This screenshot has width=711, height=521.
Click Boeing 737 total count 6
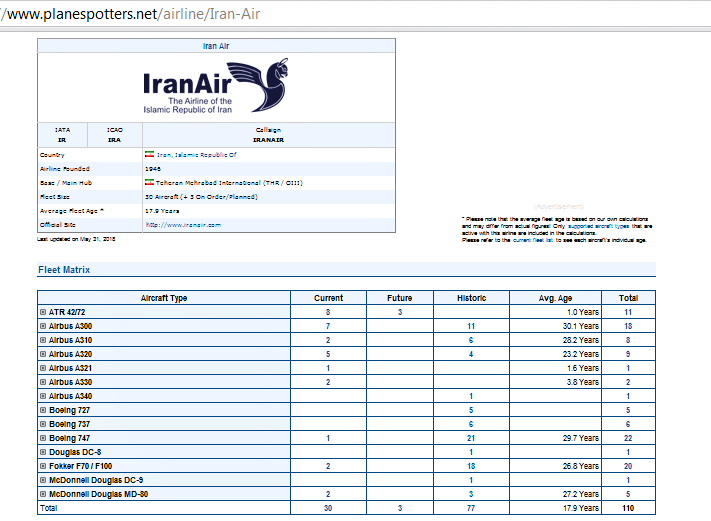[x=628, y=424]
